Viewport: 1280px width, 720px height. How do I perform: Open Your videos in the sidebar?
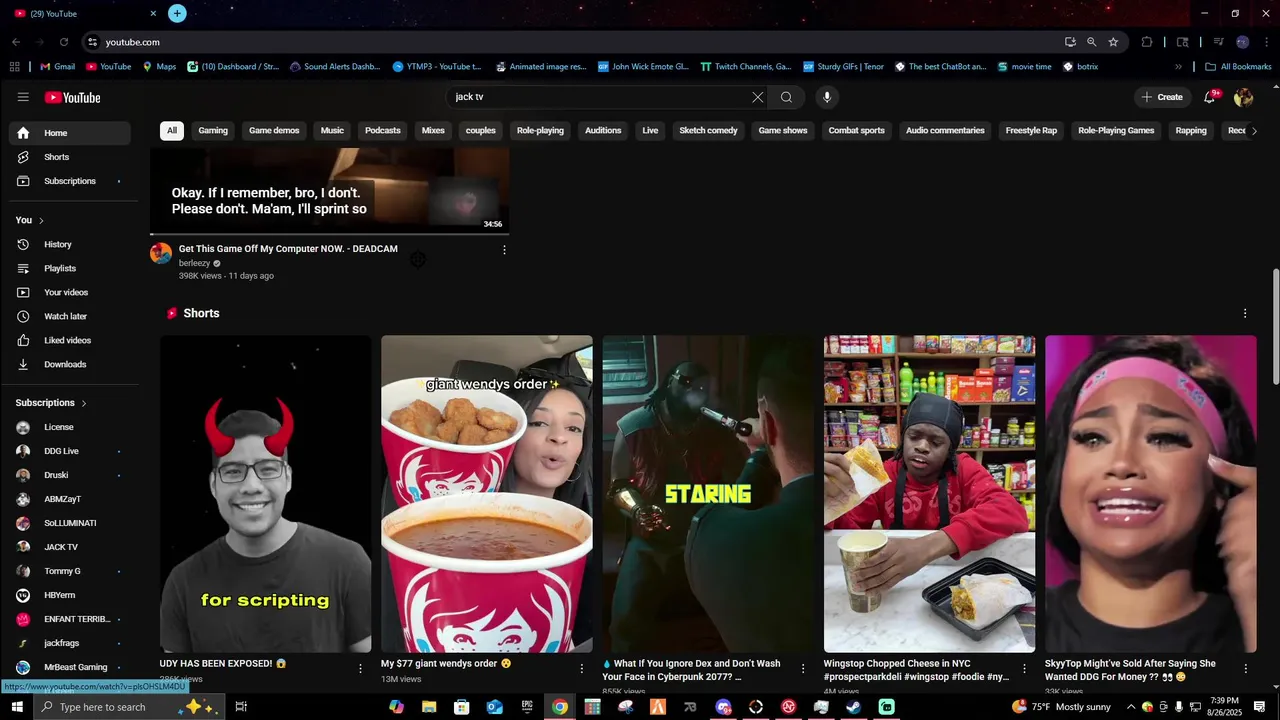click(70, 292)
